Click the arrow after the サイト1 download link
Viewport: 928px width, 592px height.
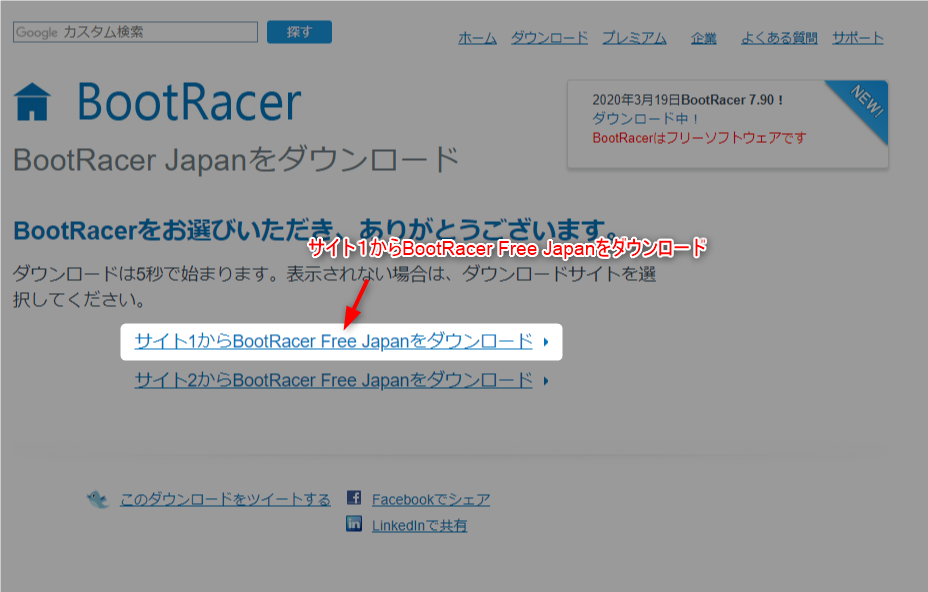tap(546, 342)
